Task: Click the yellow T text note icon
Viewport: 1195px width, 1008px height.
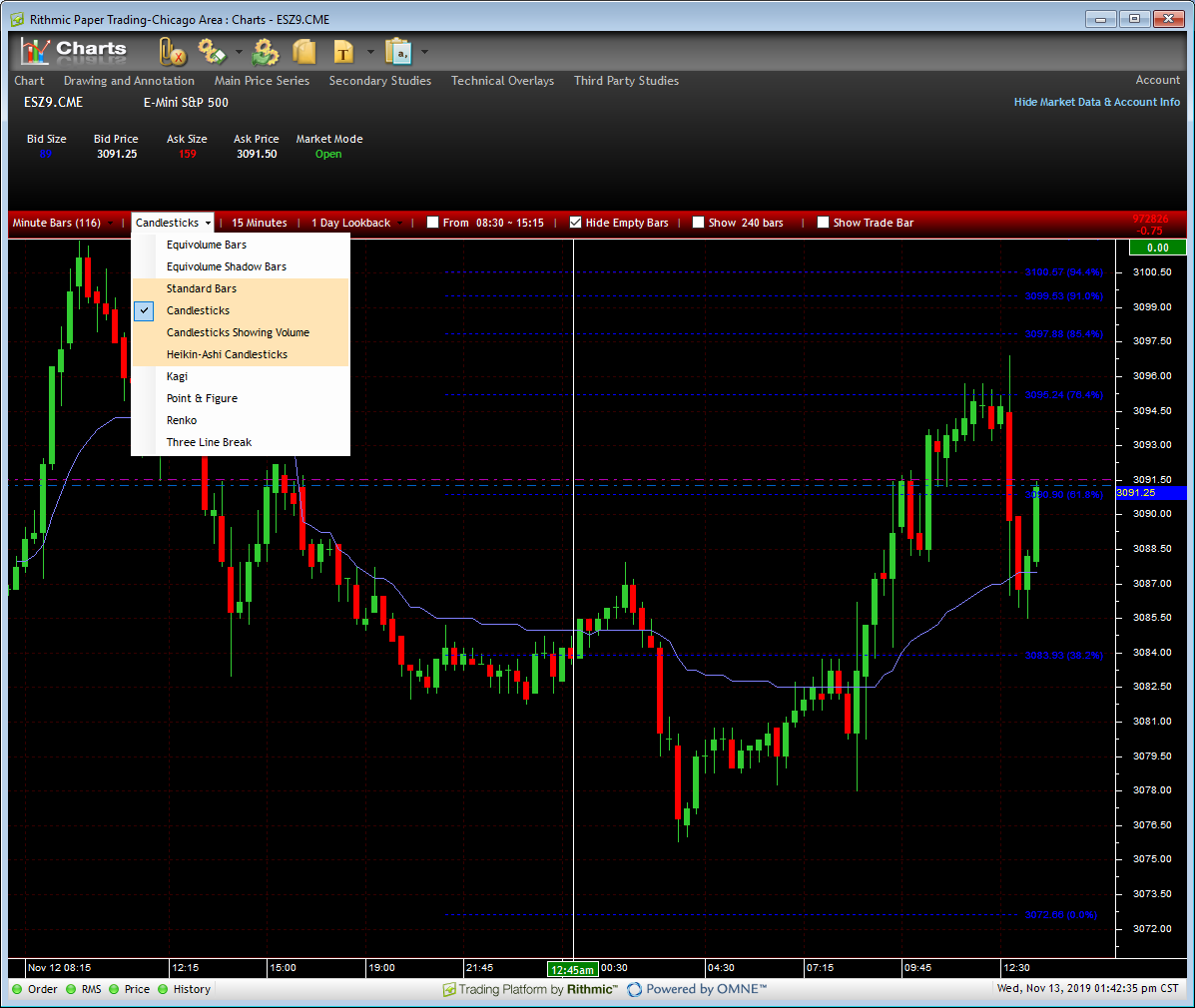Action: (343, 52)
